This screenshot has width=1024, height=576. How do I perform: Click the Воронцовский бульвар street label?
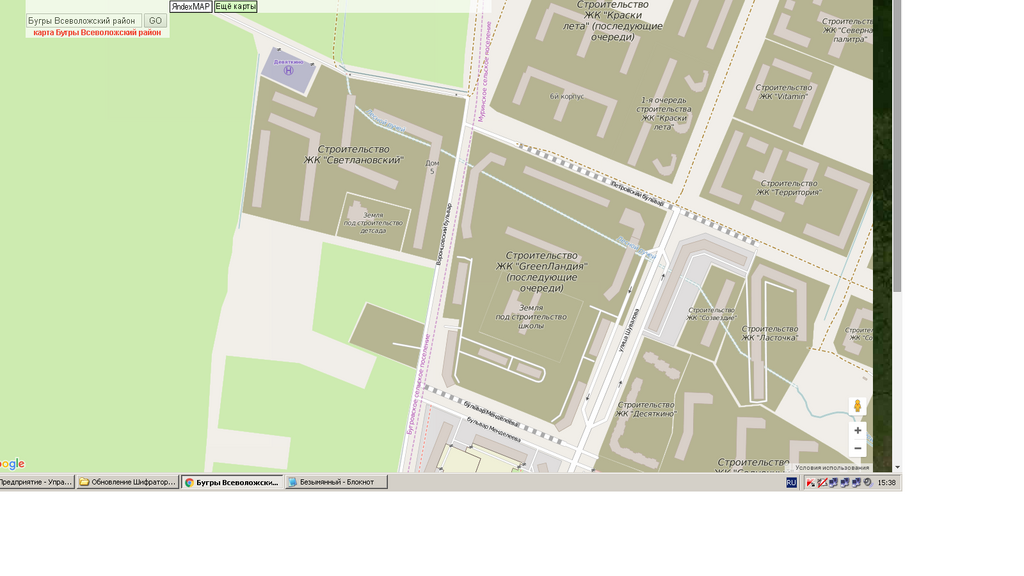coord(443,234)
